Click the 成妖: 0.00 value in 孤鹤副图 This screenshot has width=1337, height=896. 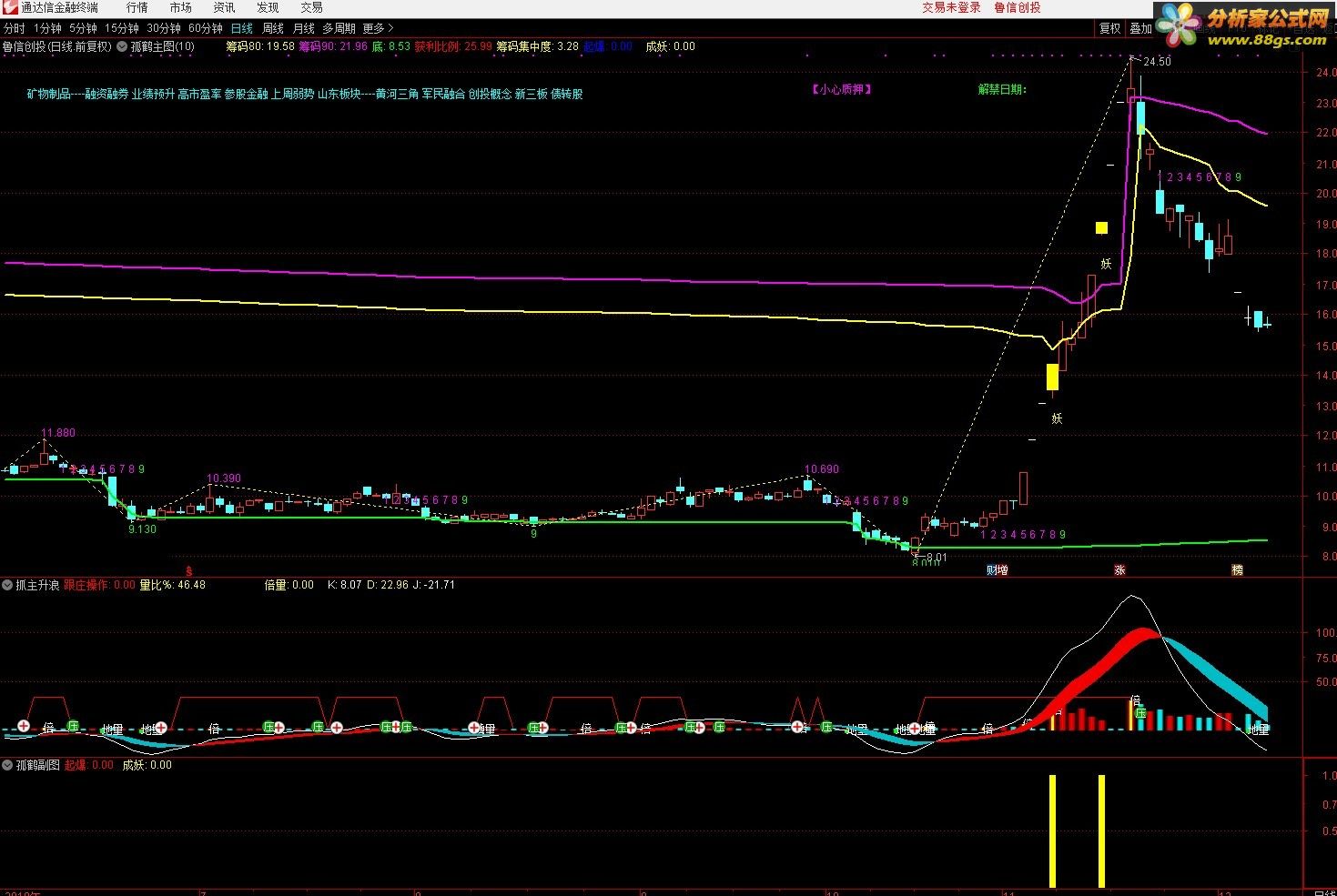pos(147,765)
